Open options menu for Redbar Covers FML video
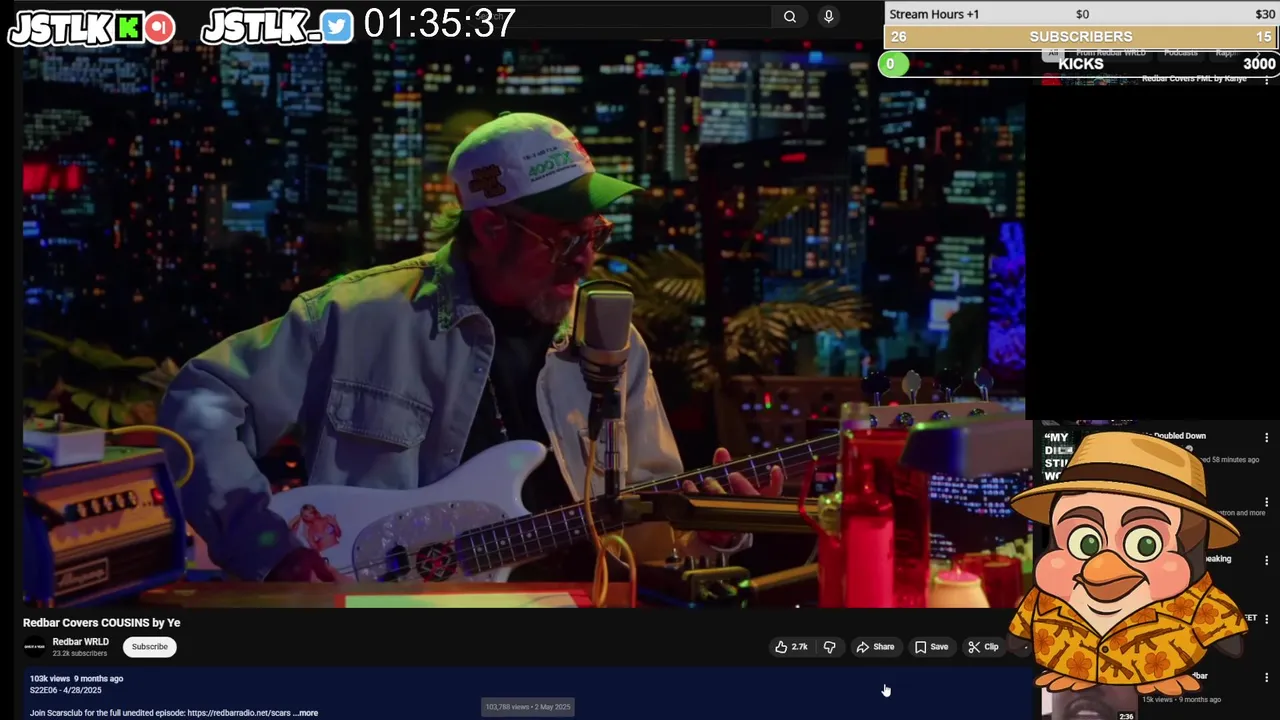The height and width of the screenshot is (720, 1280). (x=1266, y=80)
